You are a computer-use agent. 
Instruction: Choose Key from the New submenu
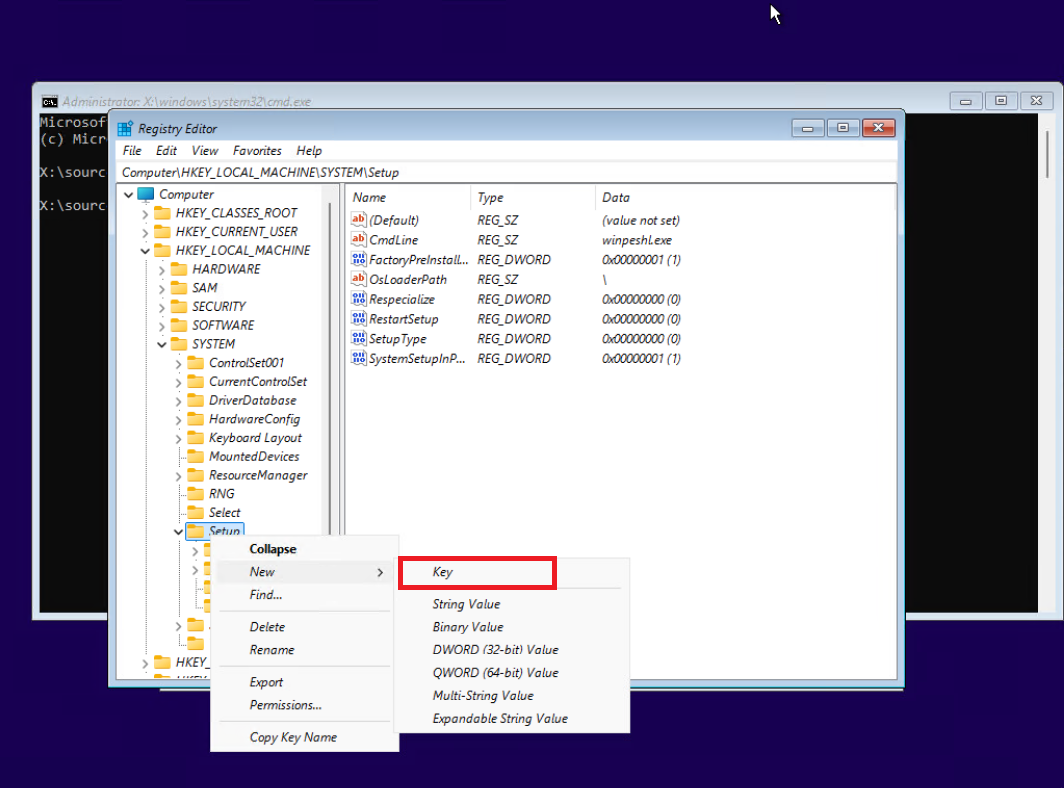tap(442, 572)
